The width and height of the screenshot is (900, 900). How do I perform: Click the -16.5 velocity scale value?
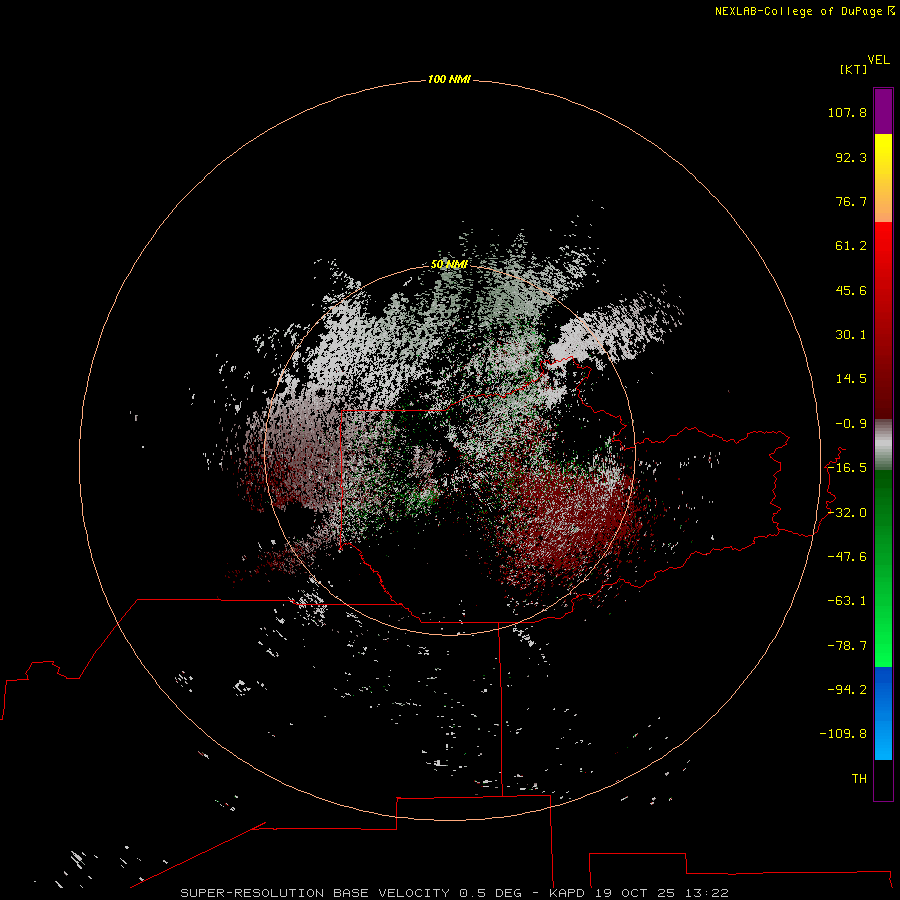point(847,468)
